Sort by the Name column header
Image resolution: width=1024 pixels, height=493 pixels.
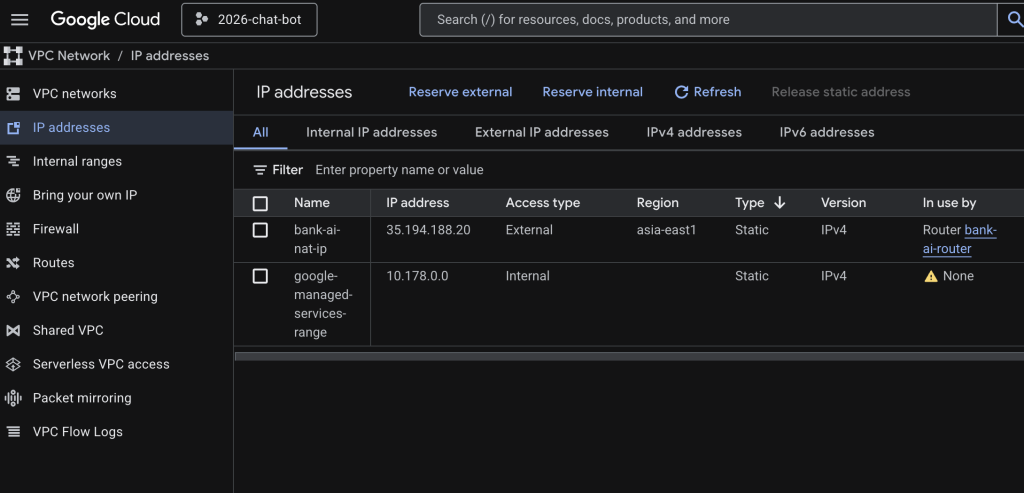312,203
